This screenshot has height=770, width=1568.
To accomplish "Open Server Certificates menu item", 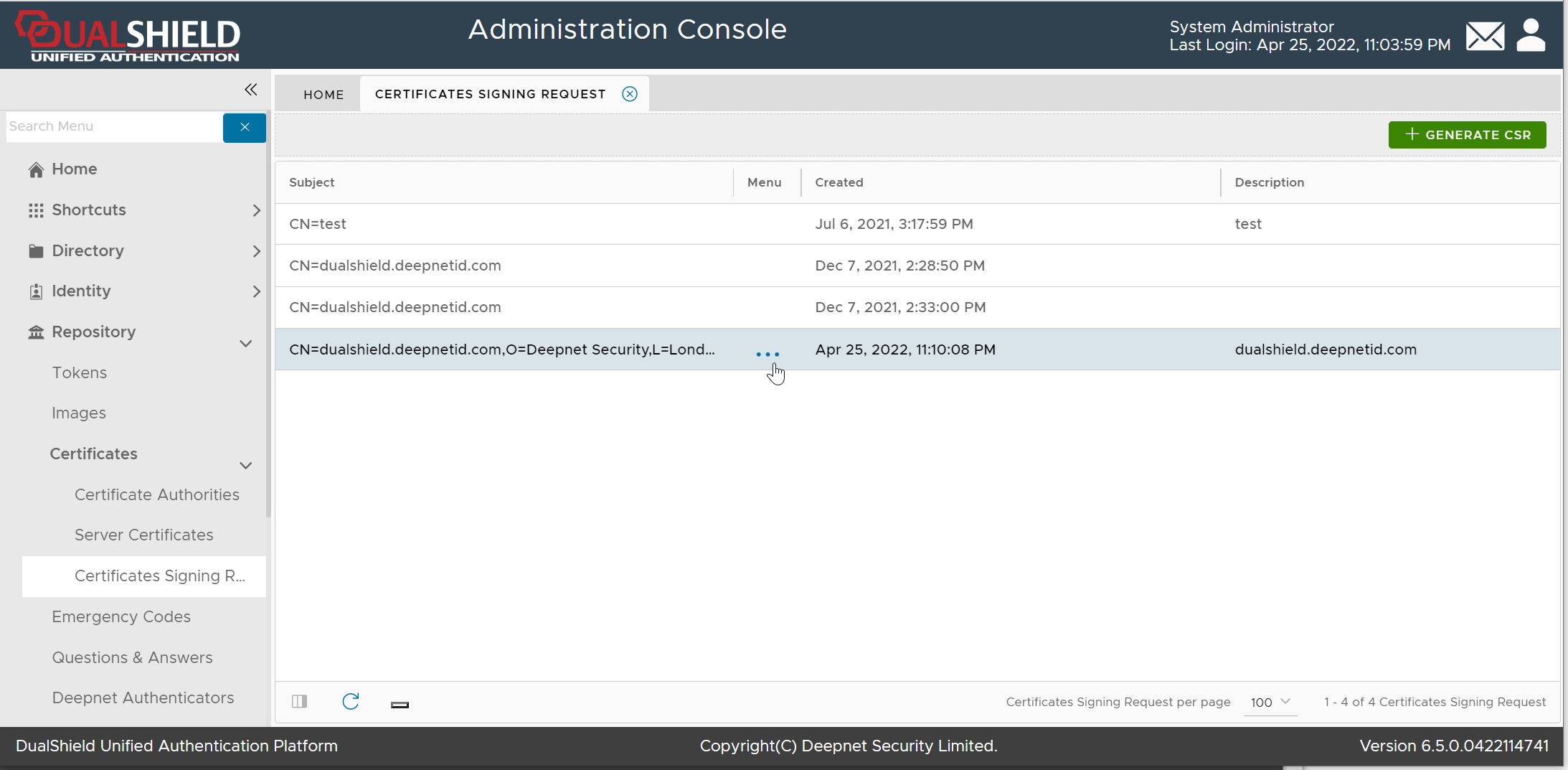I will [143, 535].
